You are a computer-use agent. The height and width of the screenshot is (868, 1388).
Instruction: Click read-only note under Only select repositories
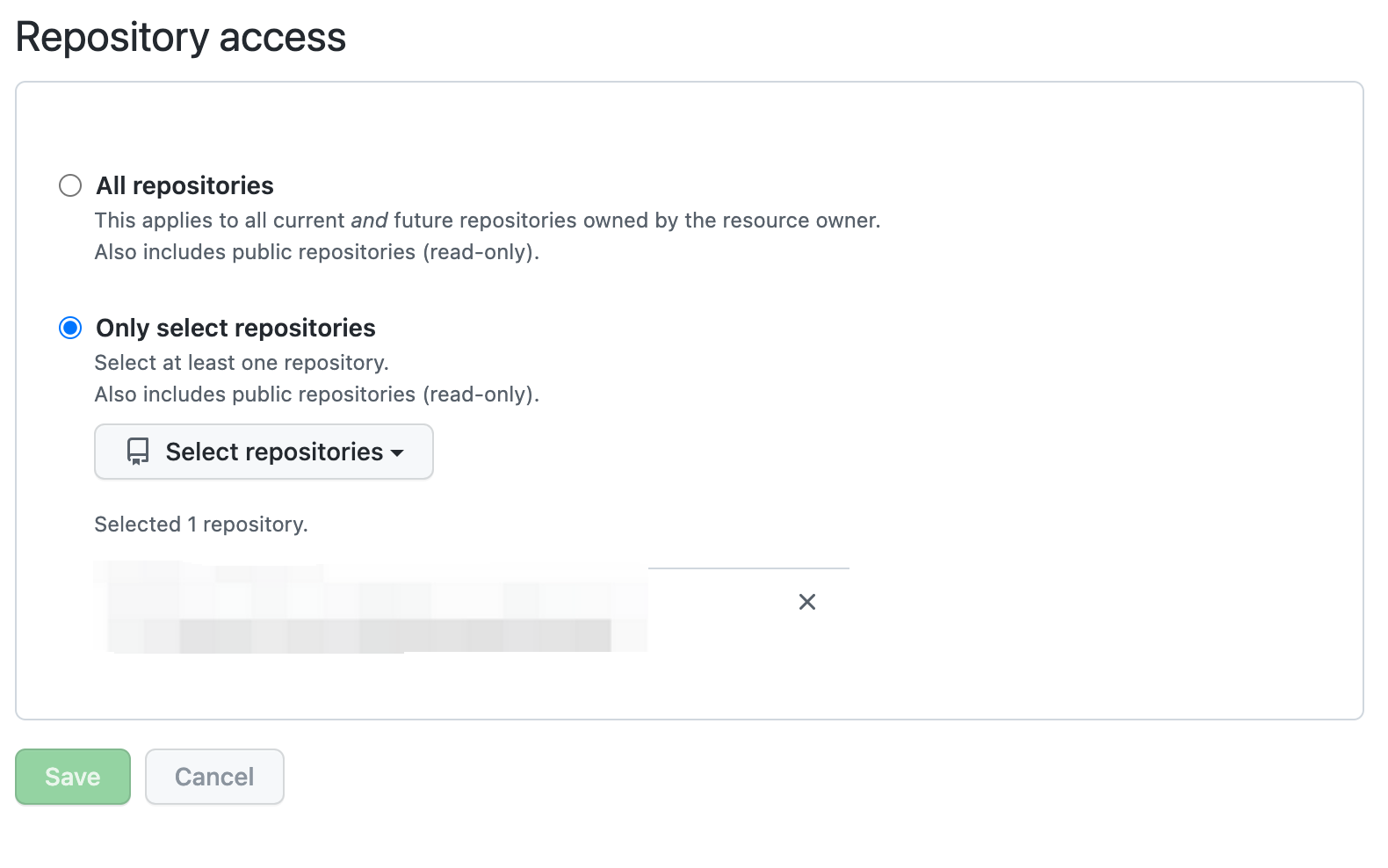[317, 394]
